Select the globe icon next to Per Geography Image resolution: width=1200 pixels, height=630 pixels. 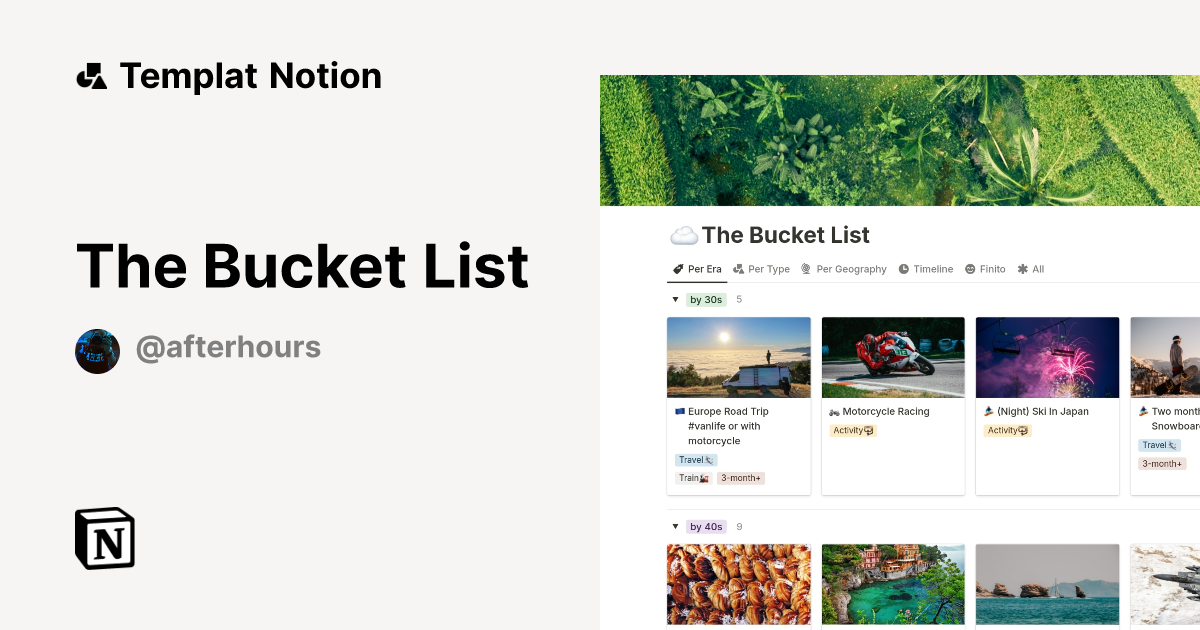(806, 268)
